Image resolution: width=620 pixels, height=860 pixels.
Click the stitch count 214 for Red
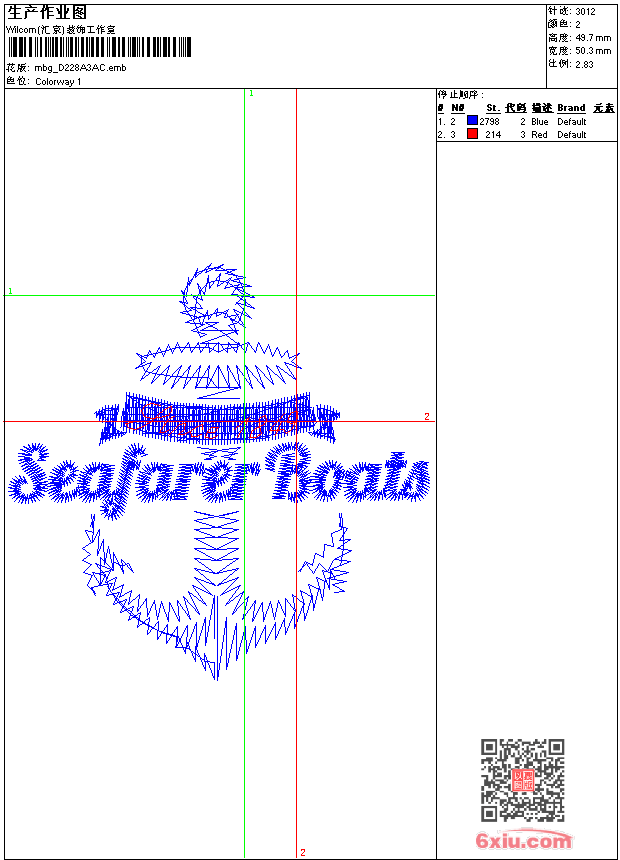pos(493,135)
